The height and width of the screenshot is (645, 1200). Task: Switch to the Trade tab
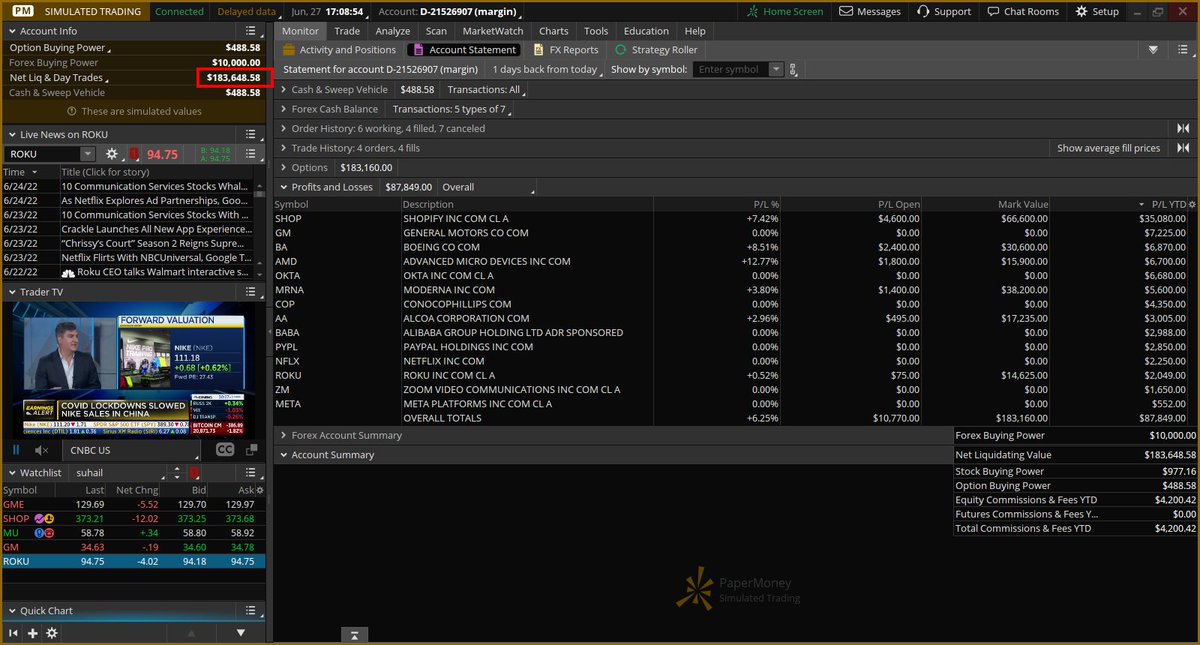[x=347, y=31]
